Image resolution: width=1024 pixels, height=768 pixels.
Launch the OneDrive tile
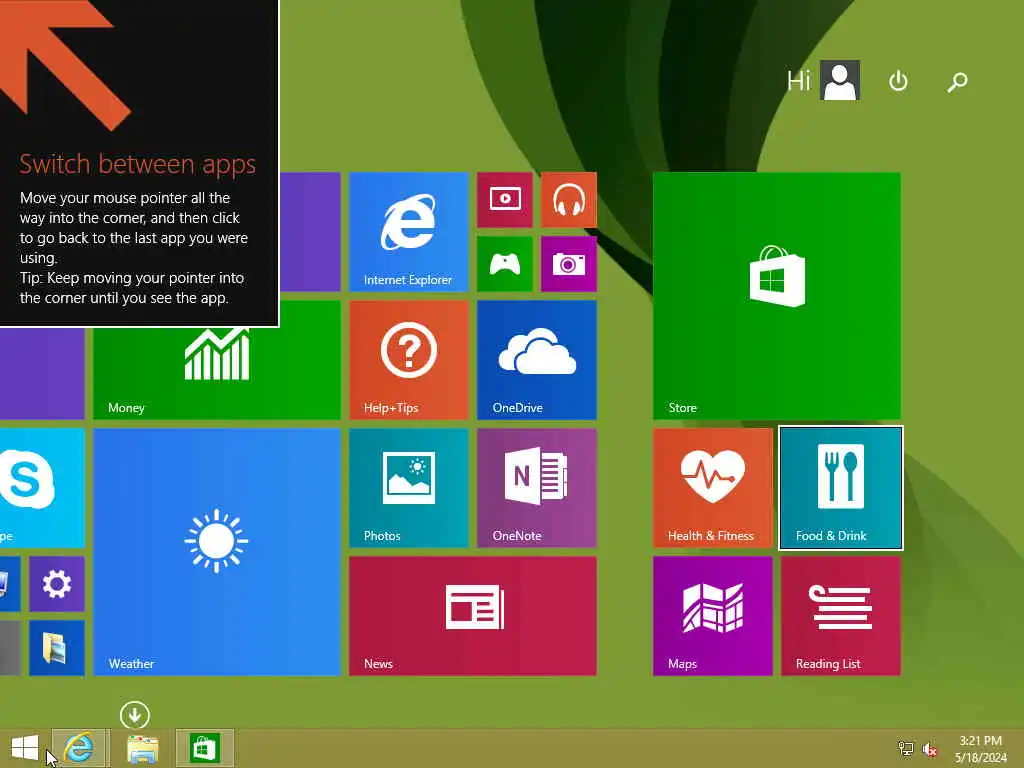537,360
